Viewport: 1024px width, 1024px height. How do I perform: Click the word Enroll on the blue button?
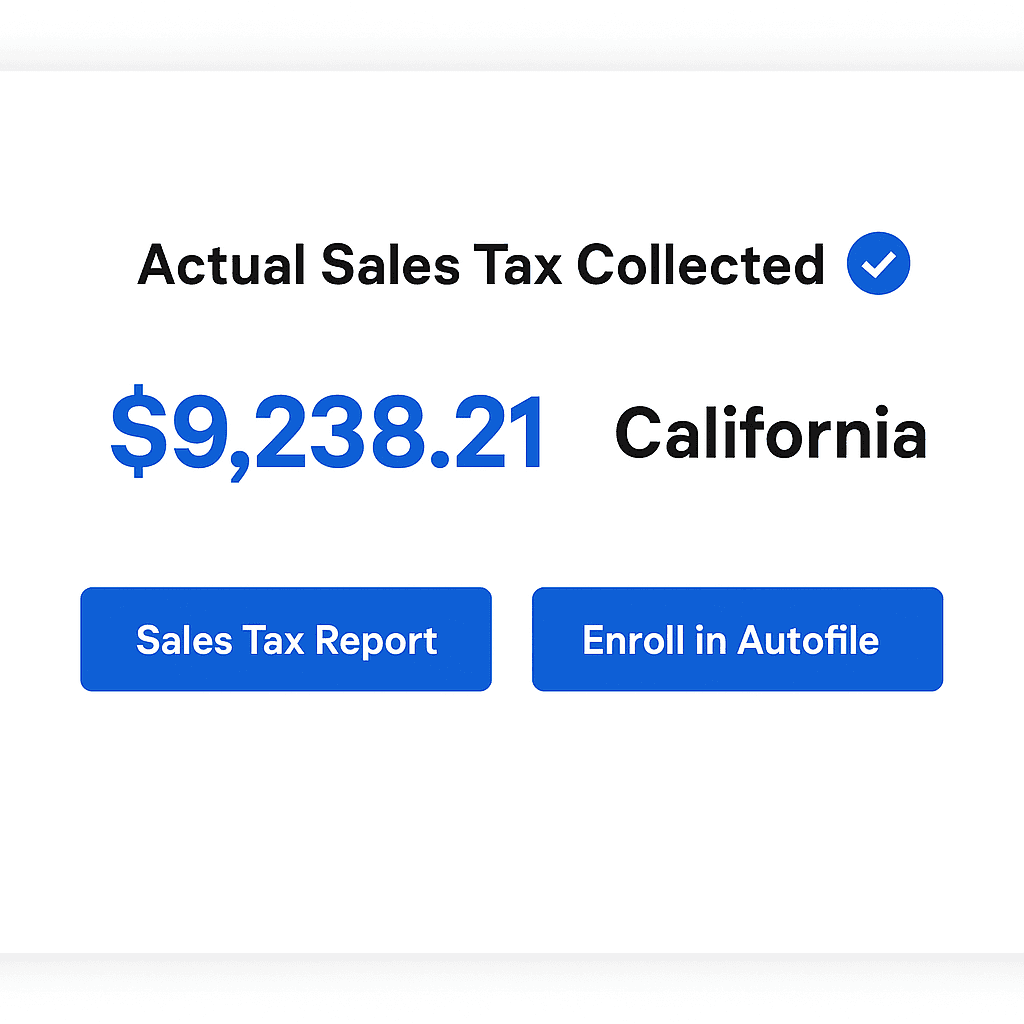coord(633,640)
